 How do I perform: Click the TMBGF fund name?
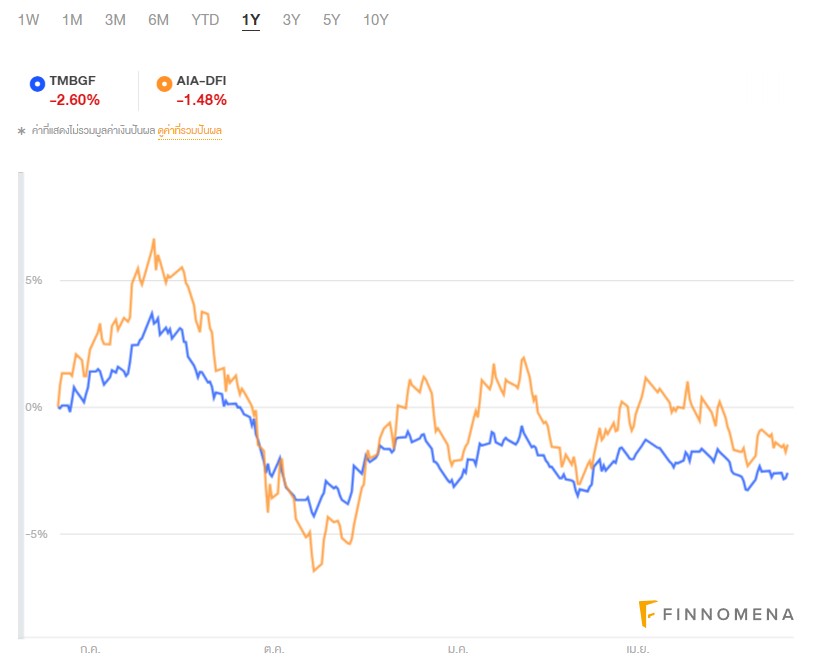(72, 80)
